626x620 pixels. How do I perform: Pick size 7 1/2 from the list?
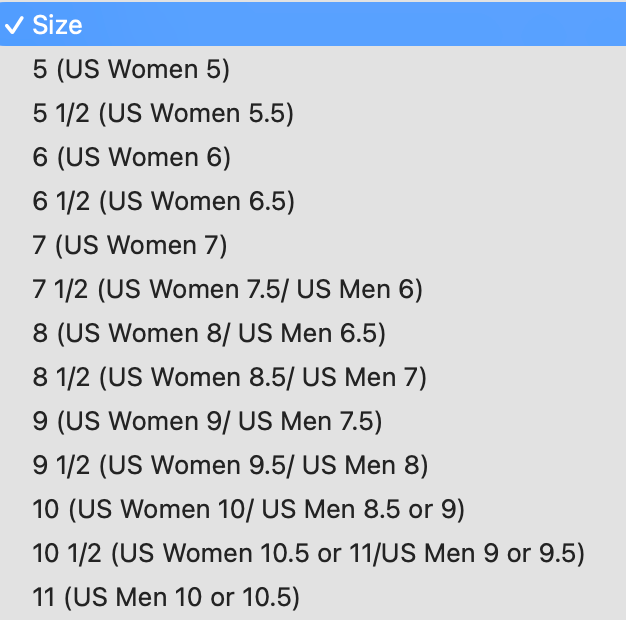pos(227,290)
